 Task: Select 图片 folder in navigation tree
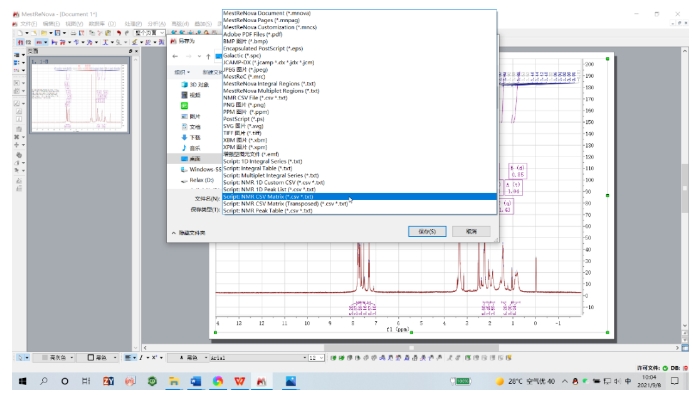[x=191, y=116]
